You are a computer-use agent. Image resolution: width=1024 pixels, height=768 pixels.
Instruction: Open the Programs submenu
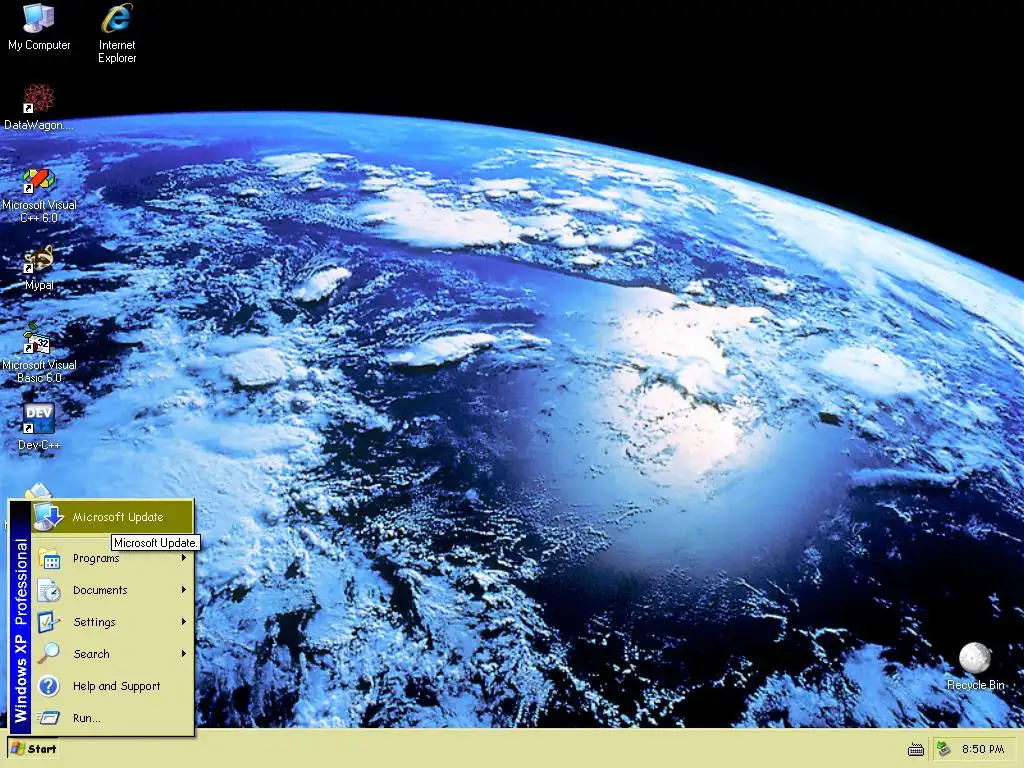112,558
